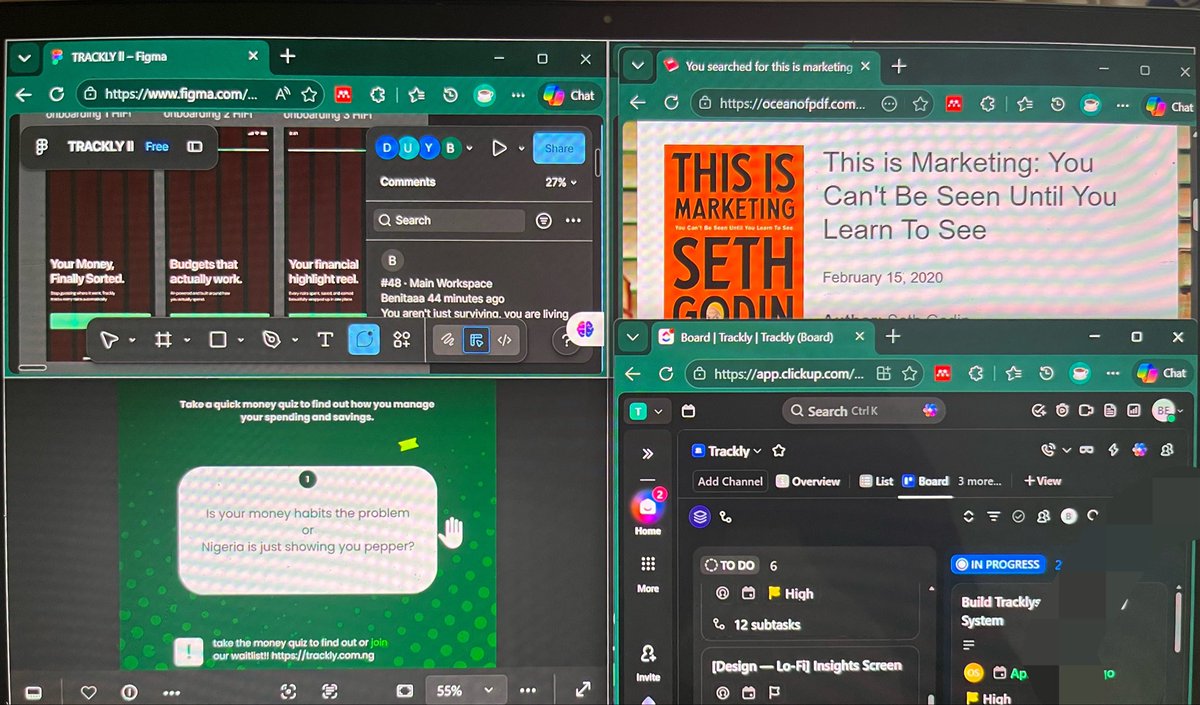Toggle show closed tasks checkmark in ClickUp
This screenshot has height=705, width=1200.
coord(1019,516)
